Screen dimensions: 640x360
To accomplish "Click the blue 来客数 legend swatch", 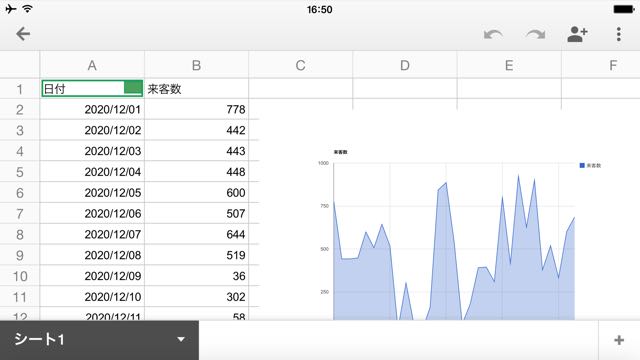I will [x=582, y=165].
